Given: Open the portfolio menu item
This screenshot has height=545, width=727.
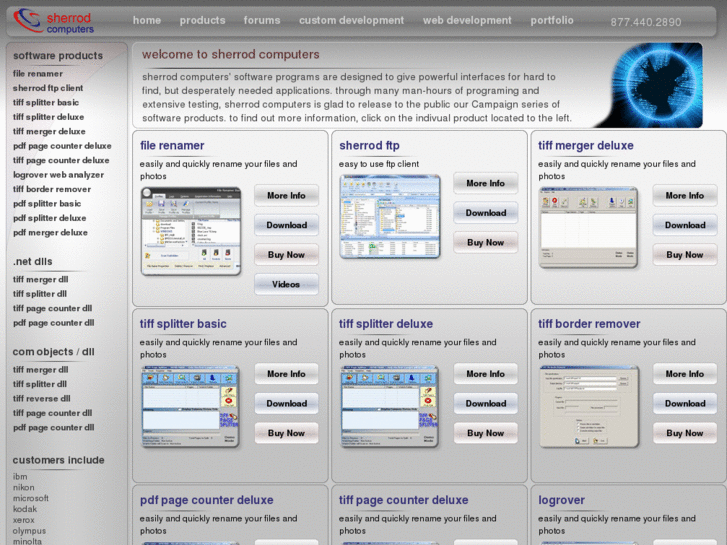Looking at the screenshot, I should (552, 20).
